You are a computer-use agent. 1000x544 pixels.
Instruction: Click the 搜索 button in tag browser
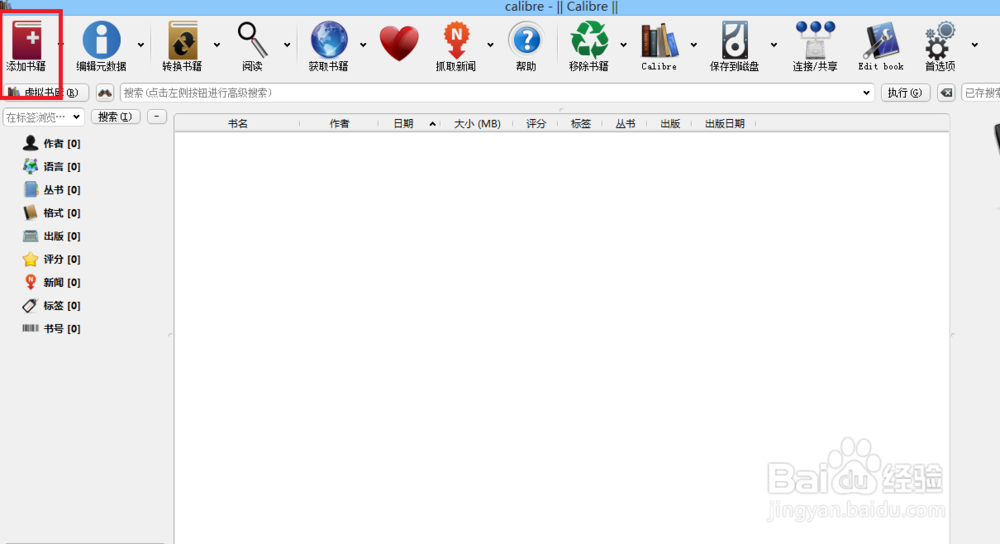click(x=115, y=117)
